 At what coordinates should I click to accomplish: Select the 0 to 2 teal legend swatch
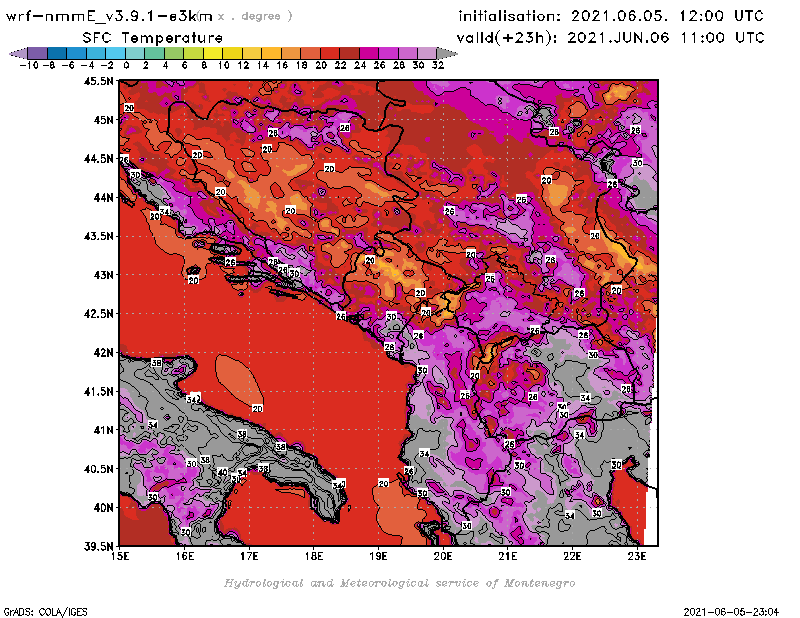(135, 53)
